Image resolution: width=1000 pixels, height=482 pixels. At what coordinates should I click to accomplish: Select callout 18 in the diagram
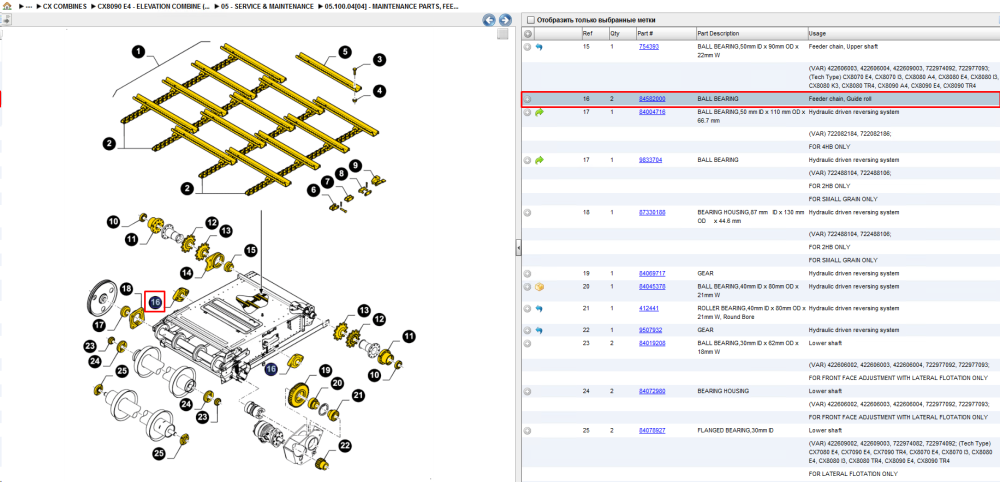[x=126, y=289]
